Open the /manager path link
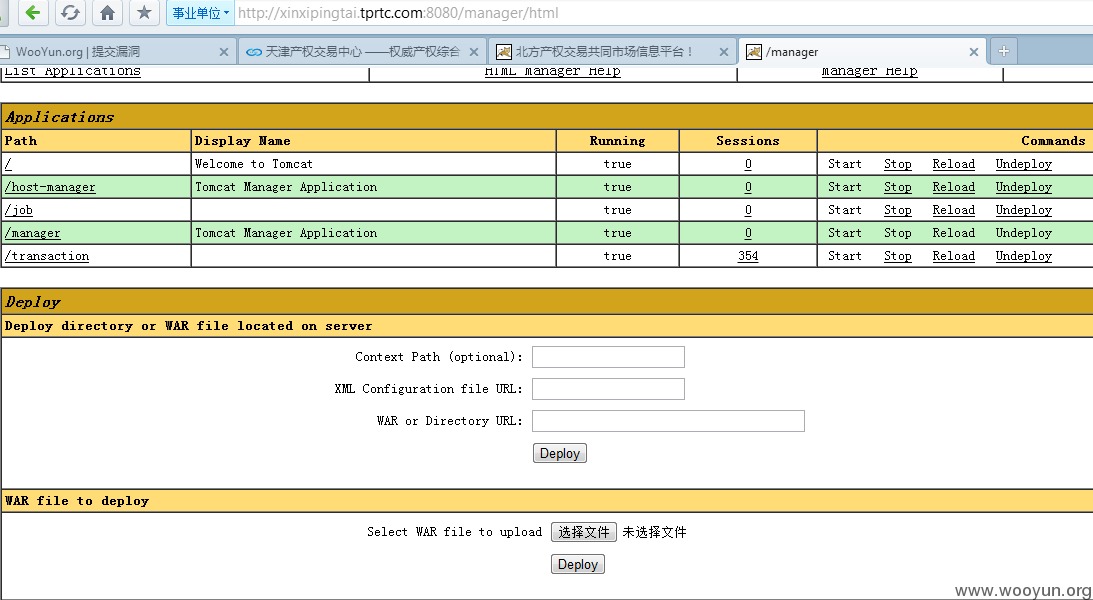 33,233
